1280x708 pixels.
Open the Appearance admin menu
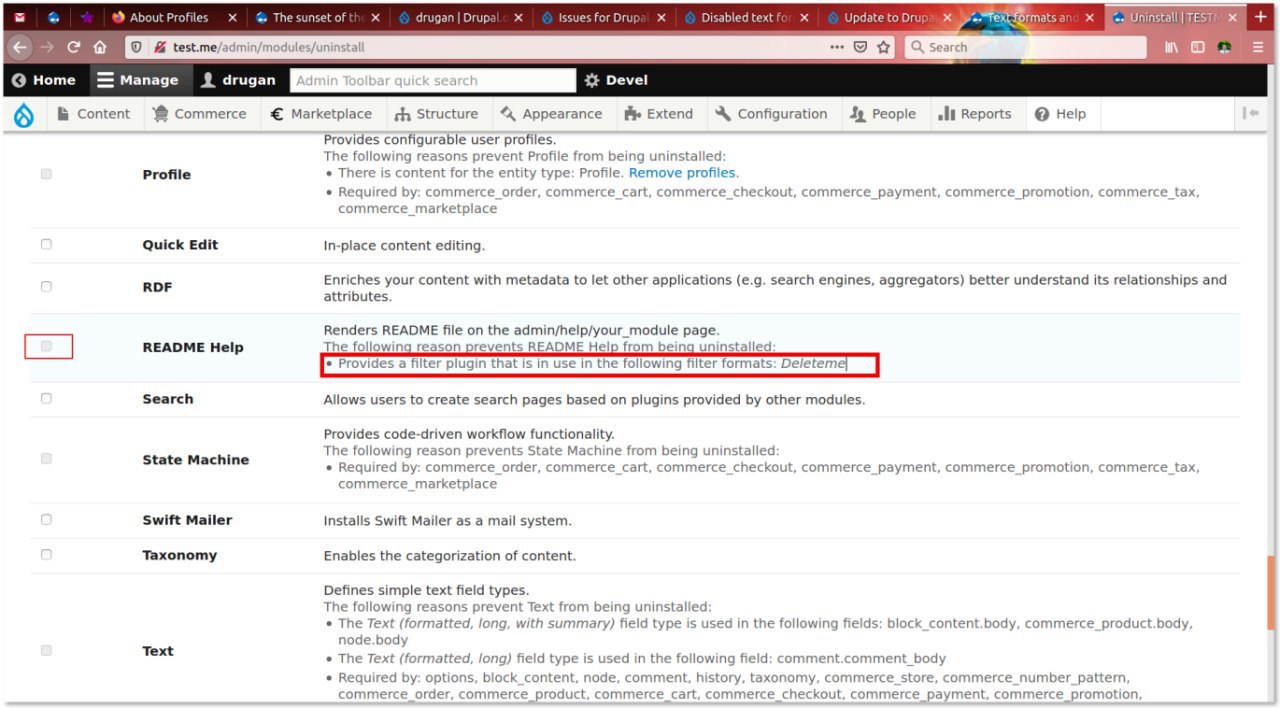click(551, 114)
